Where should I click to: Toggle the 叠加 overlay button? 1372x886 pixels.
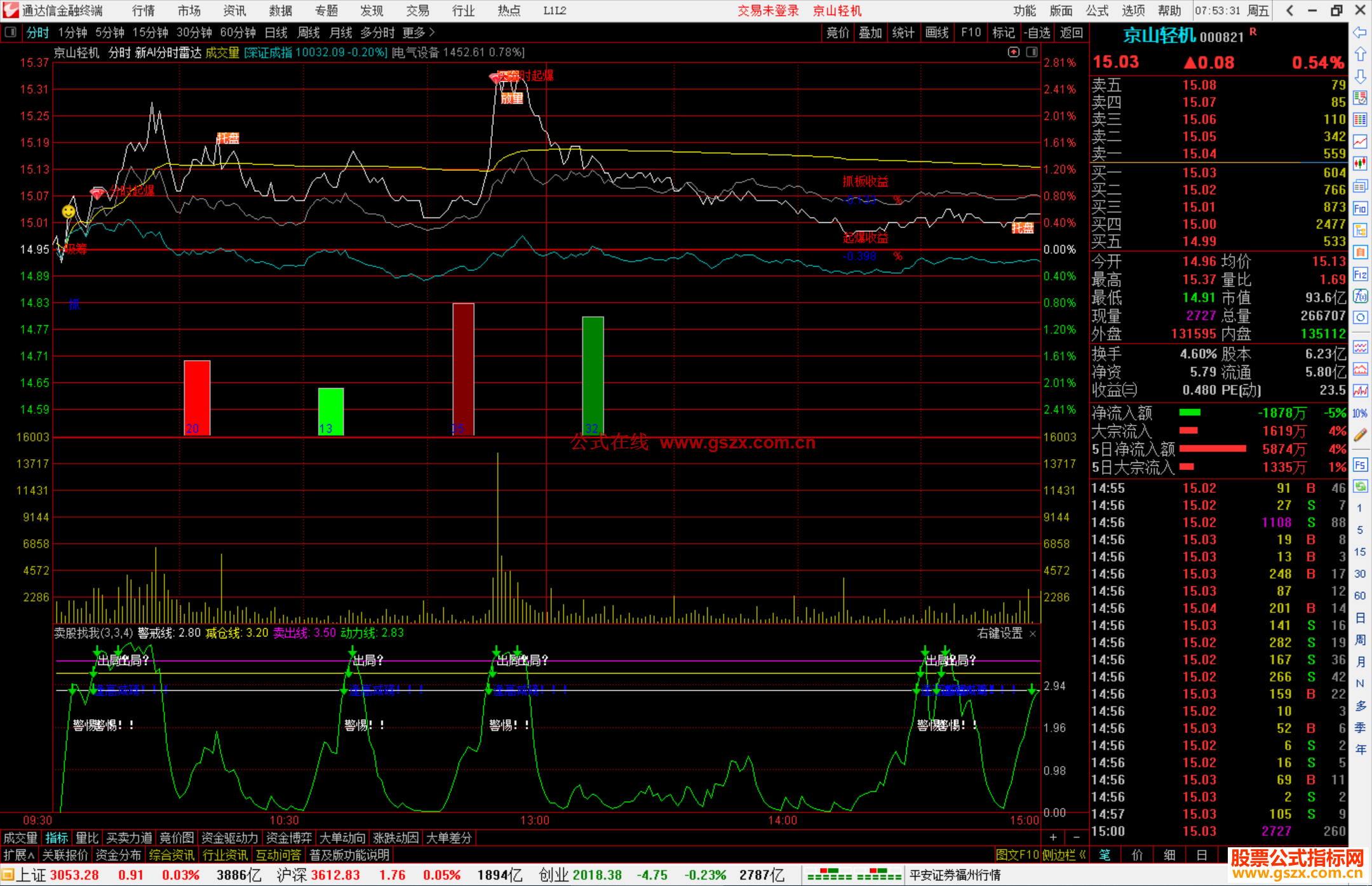click(870, 32)
